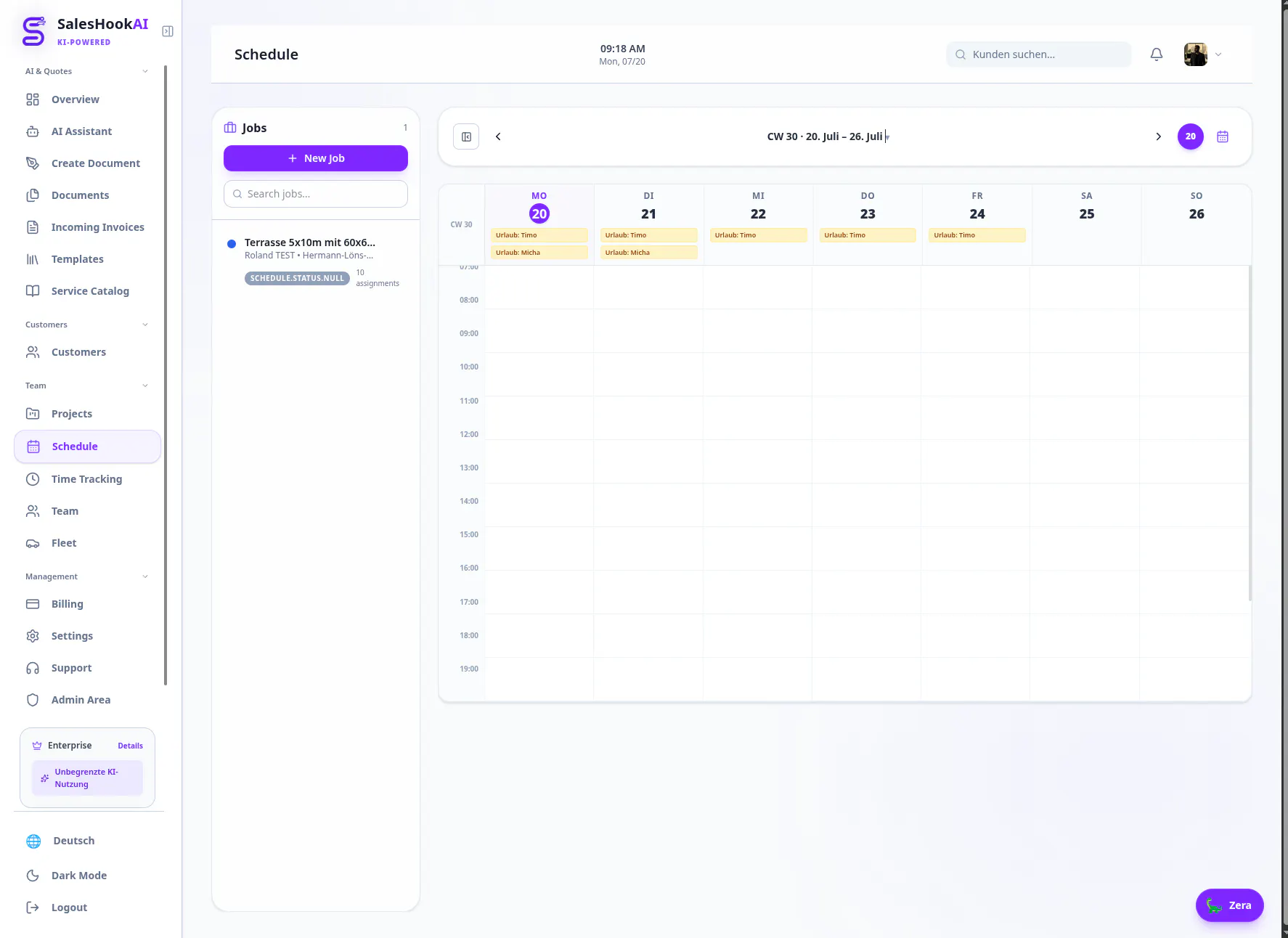Click the Settings gear icon
Screen dimensions: 1288x938
(33, 636)
